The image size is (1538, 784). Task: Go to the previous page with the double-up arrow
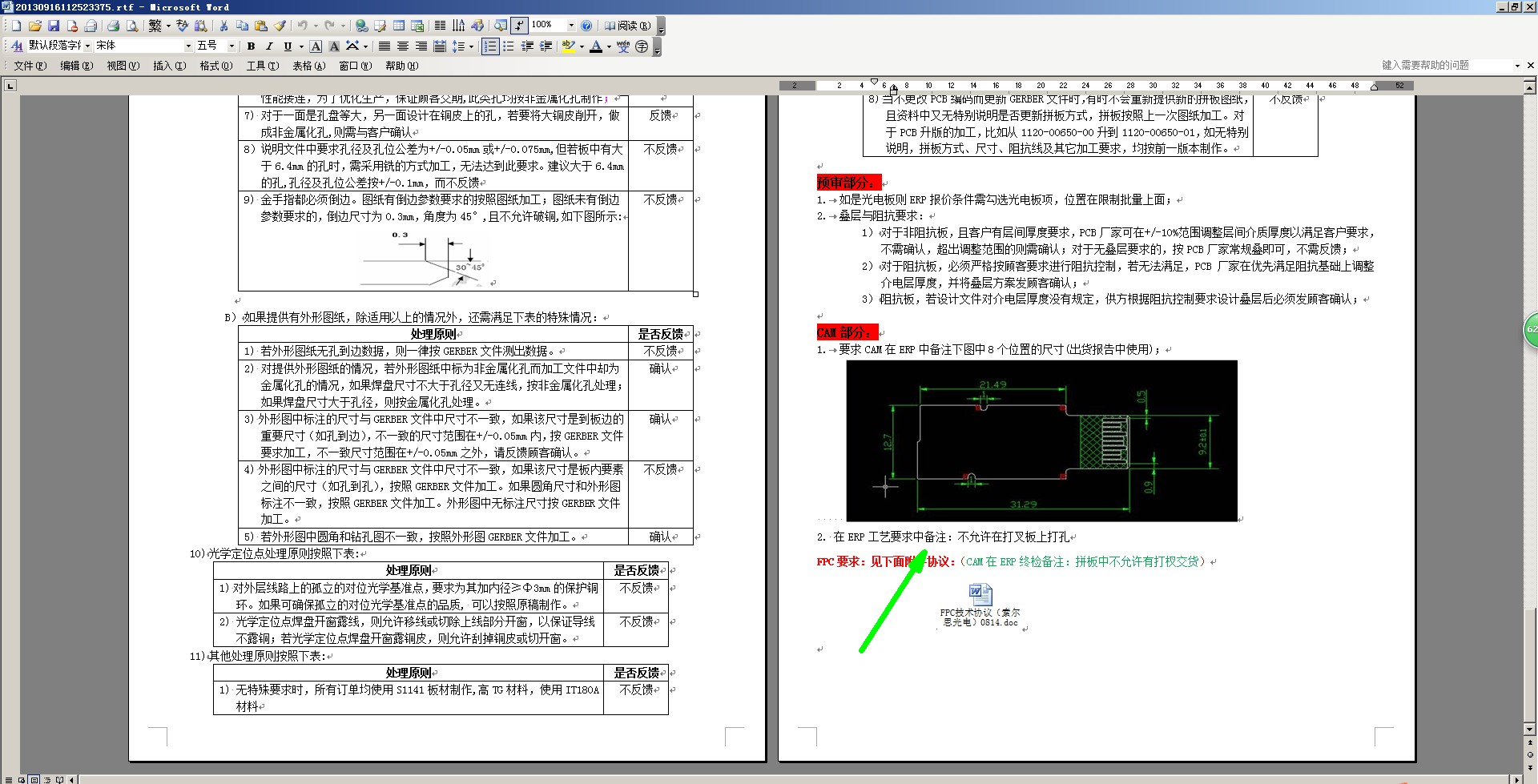tap(1530, 742)
